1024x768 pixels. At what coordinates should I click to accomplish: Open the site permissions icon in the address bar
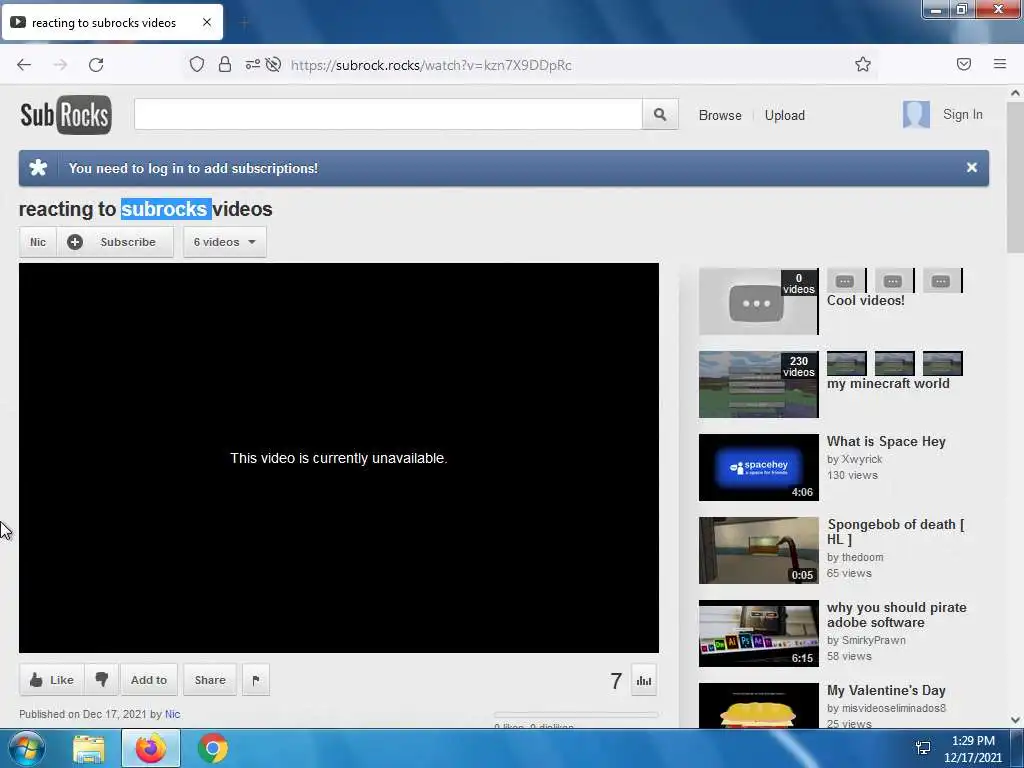tap(252, 64)
